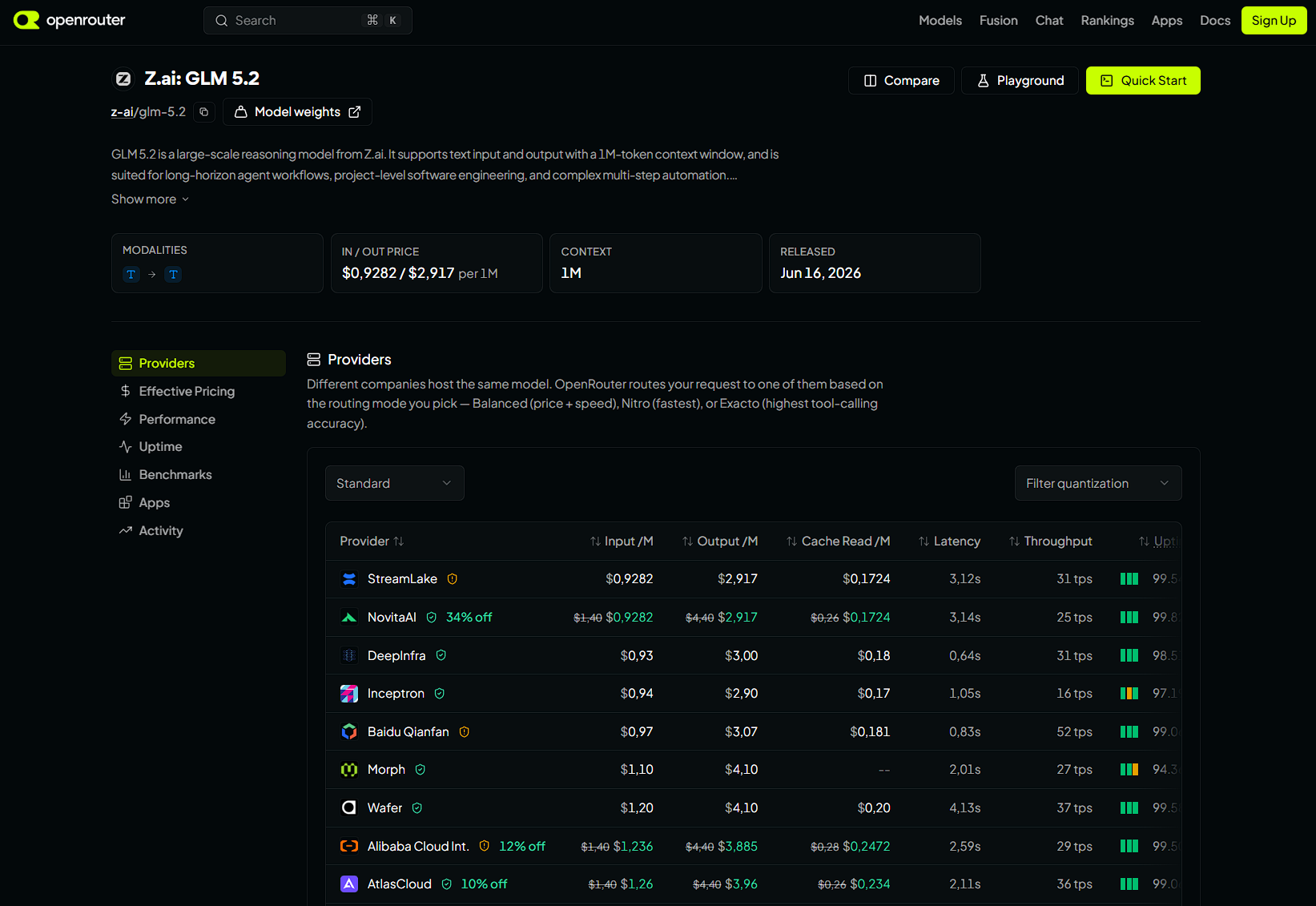Click the shield icon beside Inceptron

[440, 694]
